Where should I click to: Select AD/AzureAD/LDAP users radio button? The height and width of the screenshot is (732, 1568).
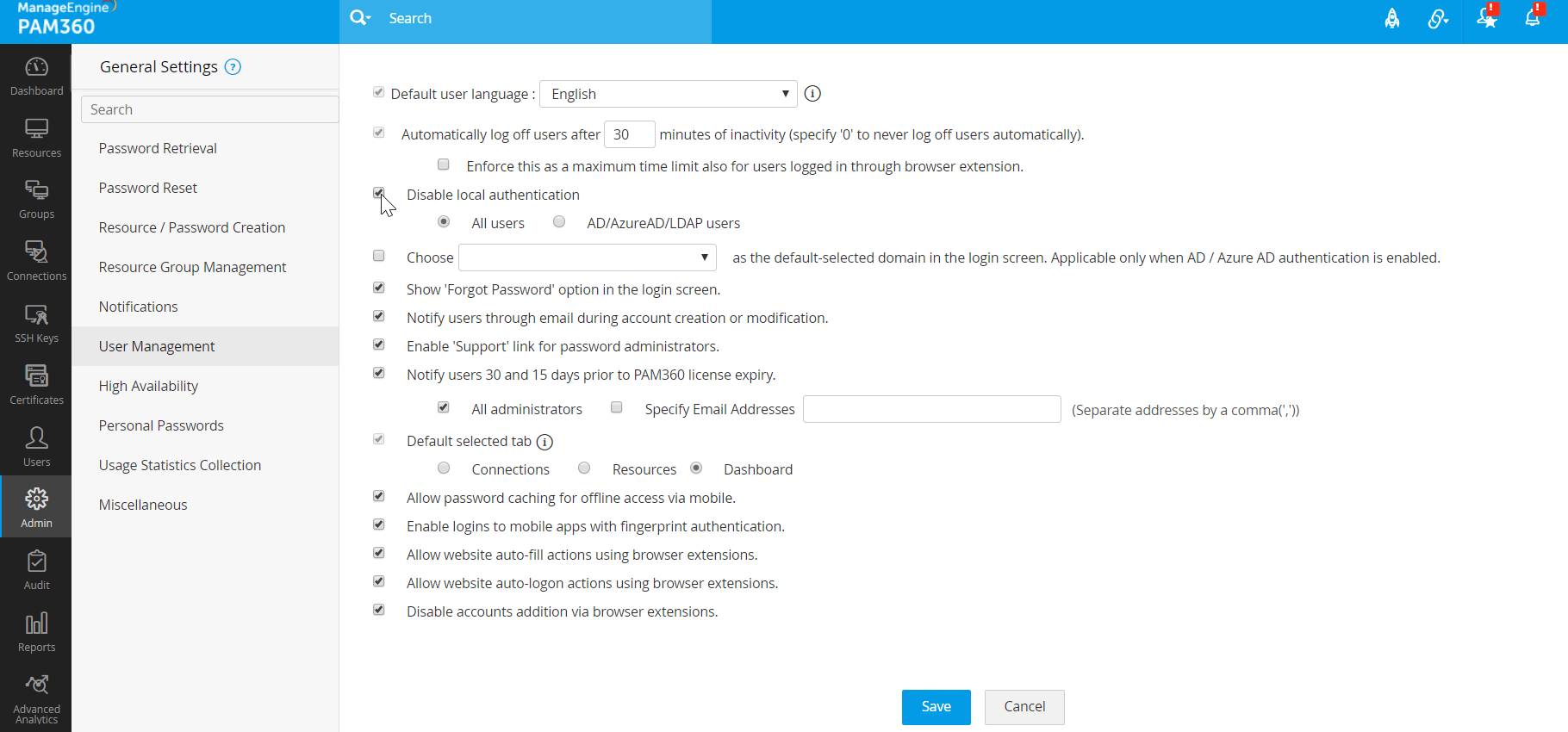(x=559, y=222)
